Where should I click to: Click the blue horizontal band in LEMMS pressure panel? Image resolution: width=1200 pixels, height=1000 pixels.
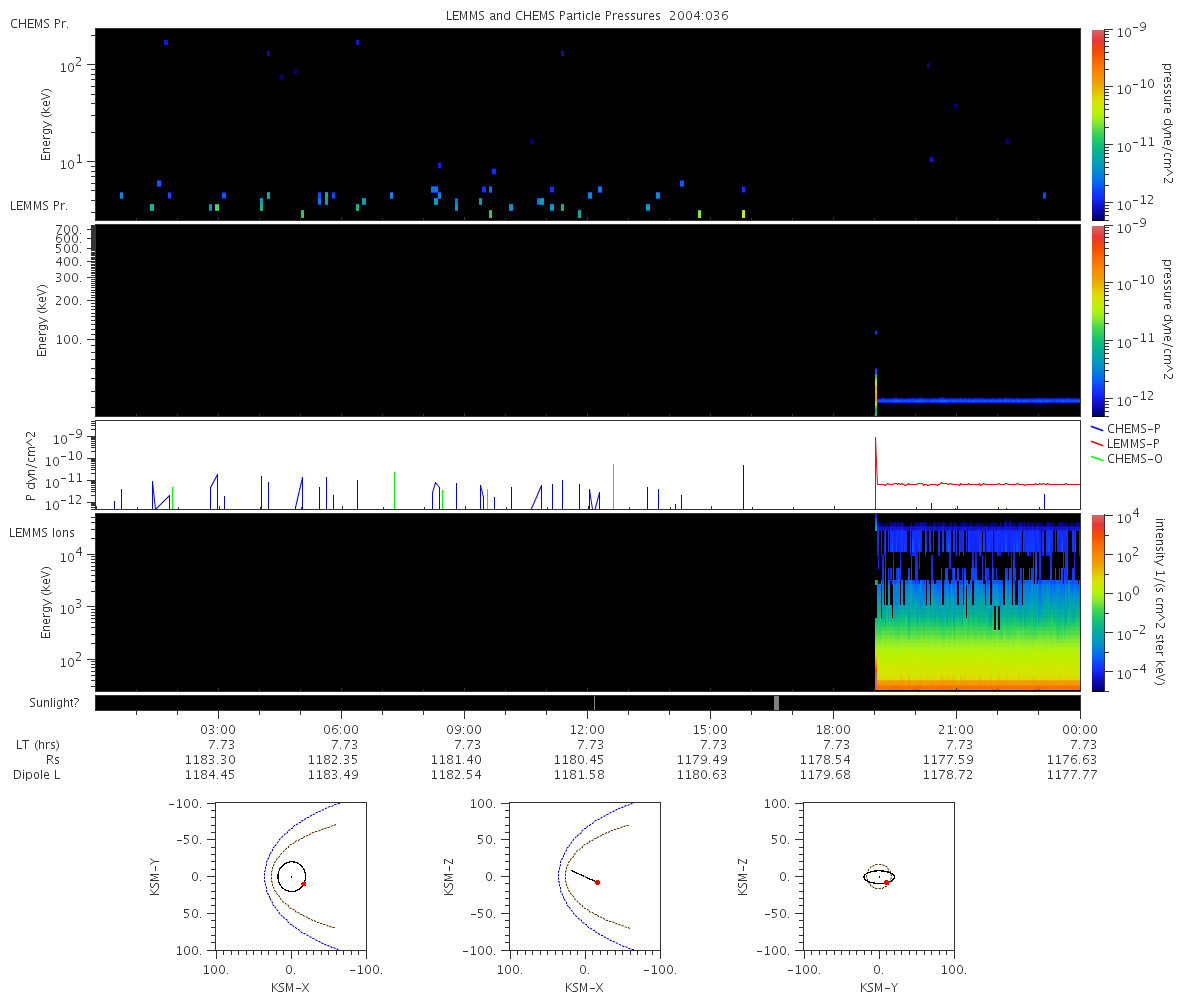point(978,400)
